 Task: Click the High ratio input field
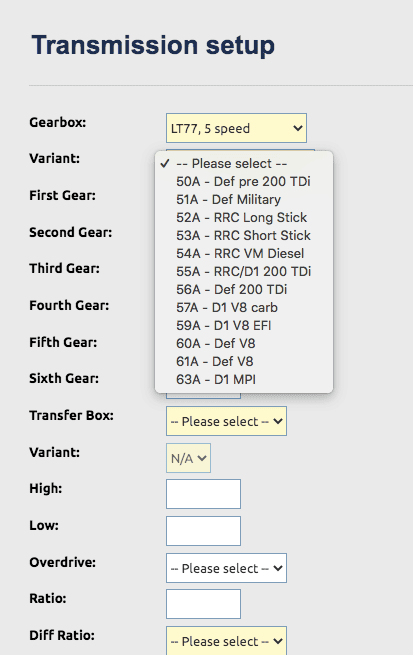[x=203, y=494]
